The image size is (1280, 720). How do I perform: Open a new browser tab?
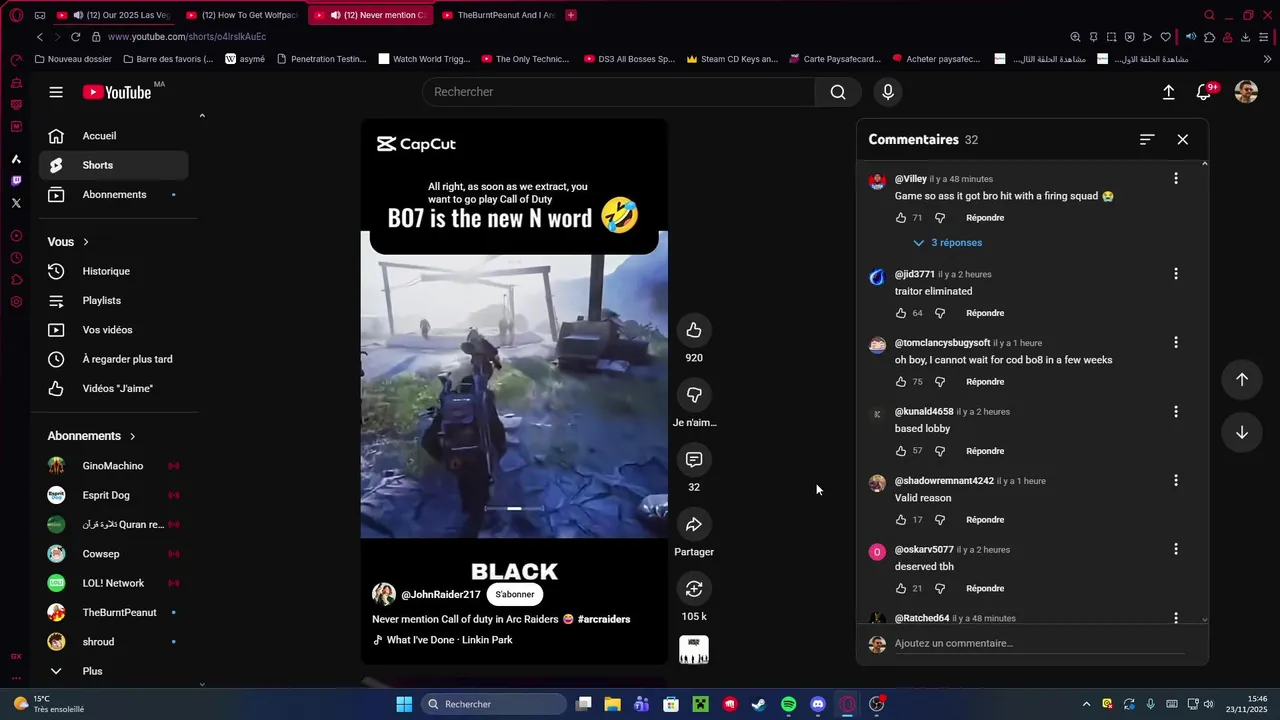pyautogui.click(x=571, y=15)
